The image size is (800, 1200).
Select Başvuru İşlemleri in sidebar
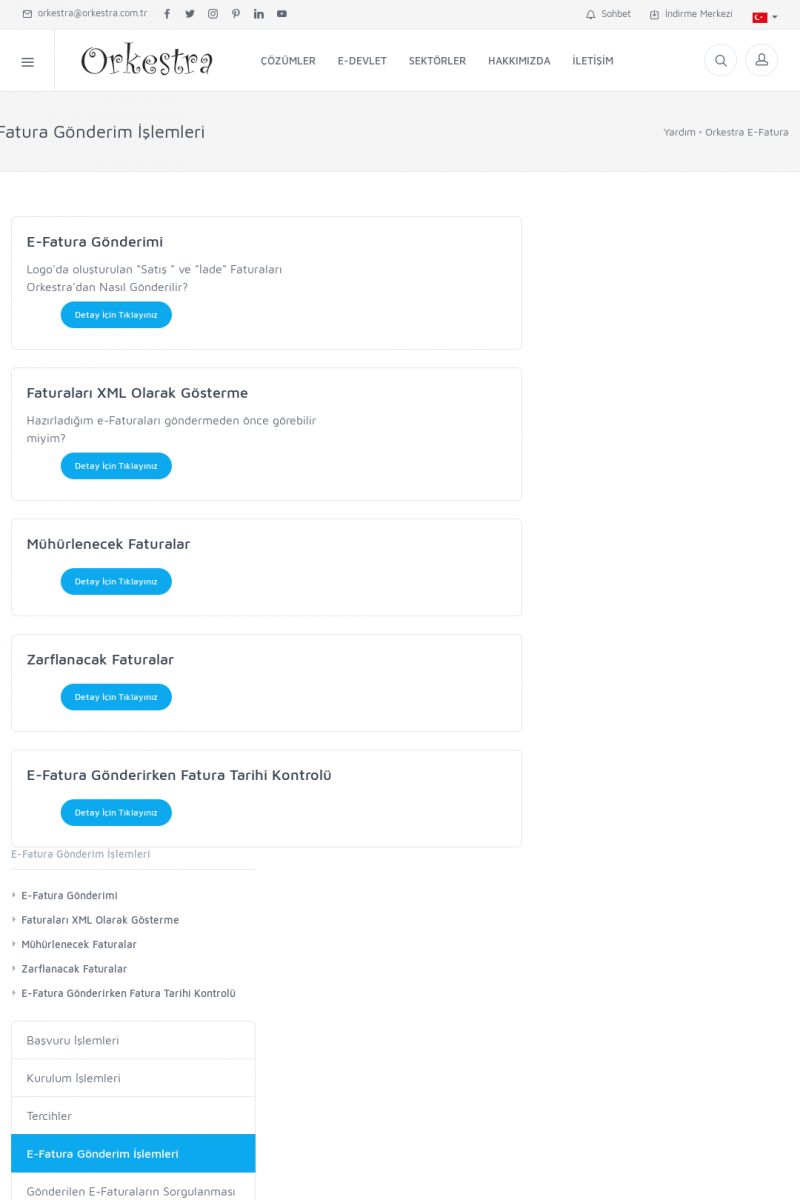tap(133, 1040)
